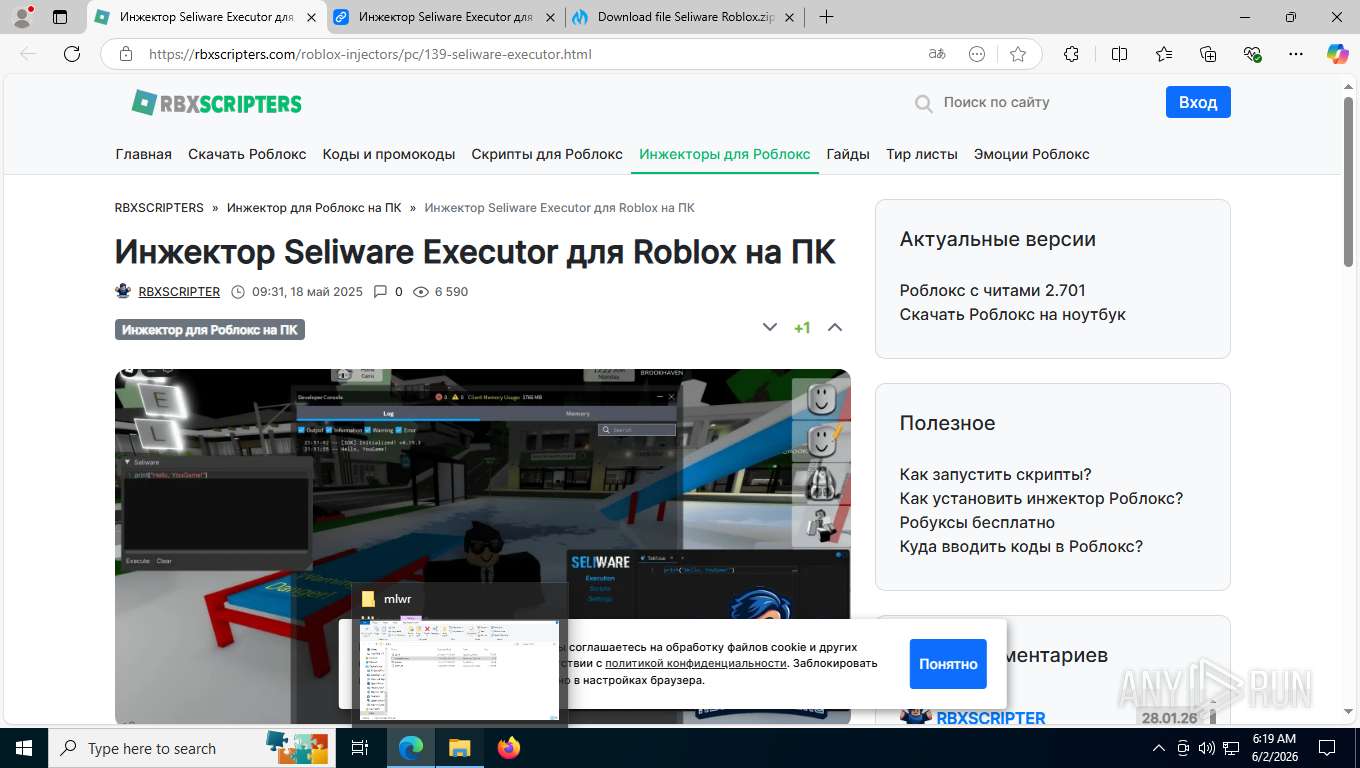1360x768 pixels.
Task: Select the mlwr File Explorer preview thumbnail
Action: pos(460,653)
